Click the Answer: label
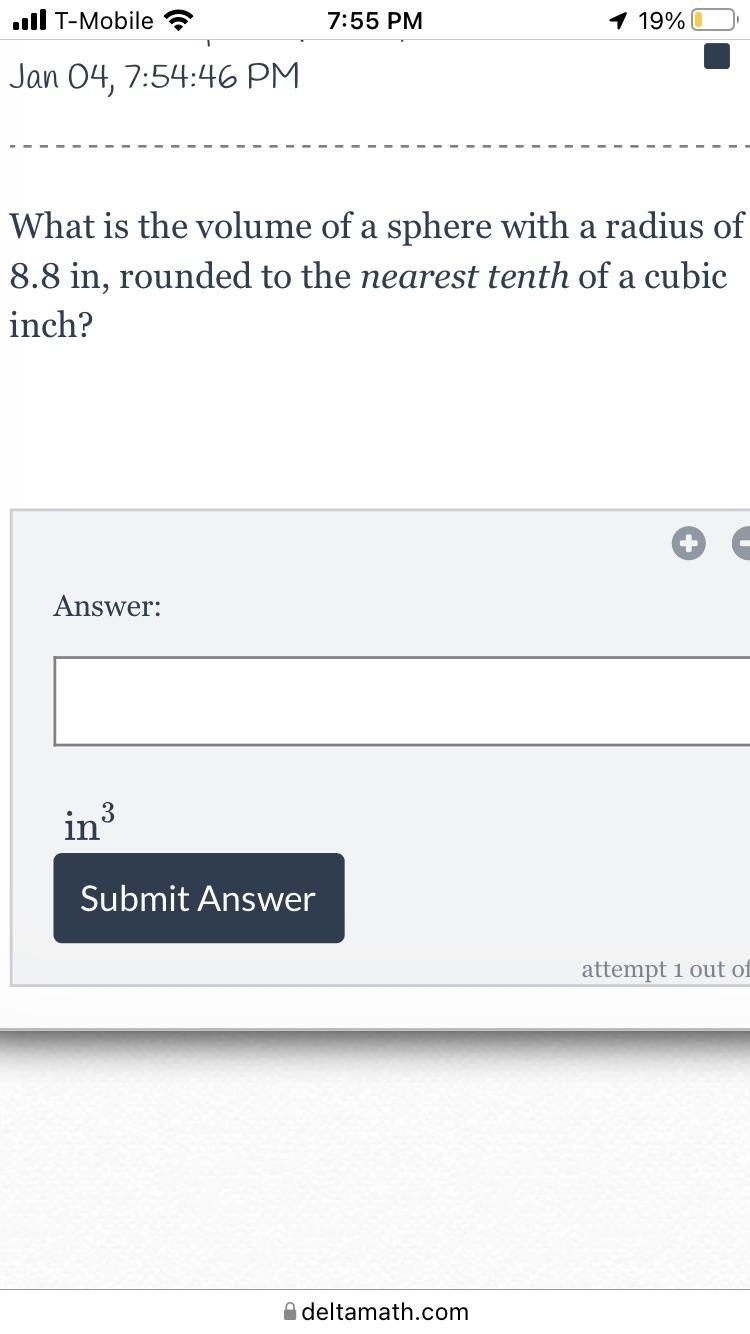Viewport: 750px width, 1334px height. pos(107,606)
